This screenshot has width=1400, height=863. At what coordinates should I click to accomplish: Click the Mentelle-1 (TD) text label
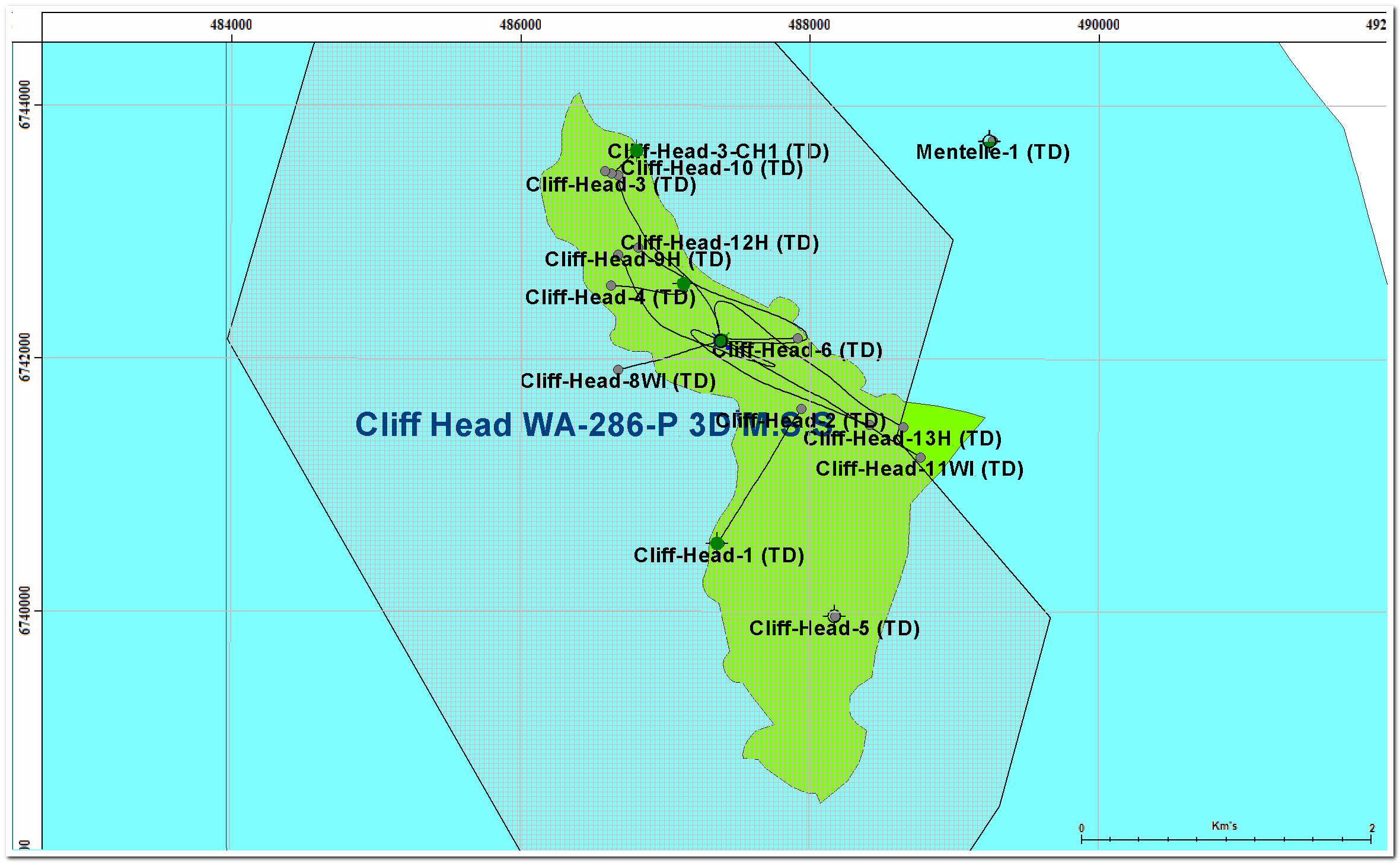[x=993, y=152]
